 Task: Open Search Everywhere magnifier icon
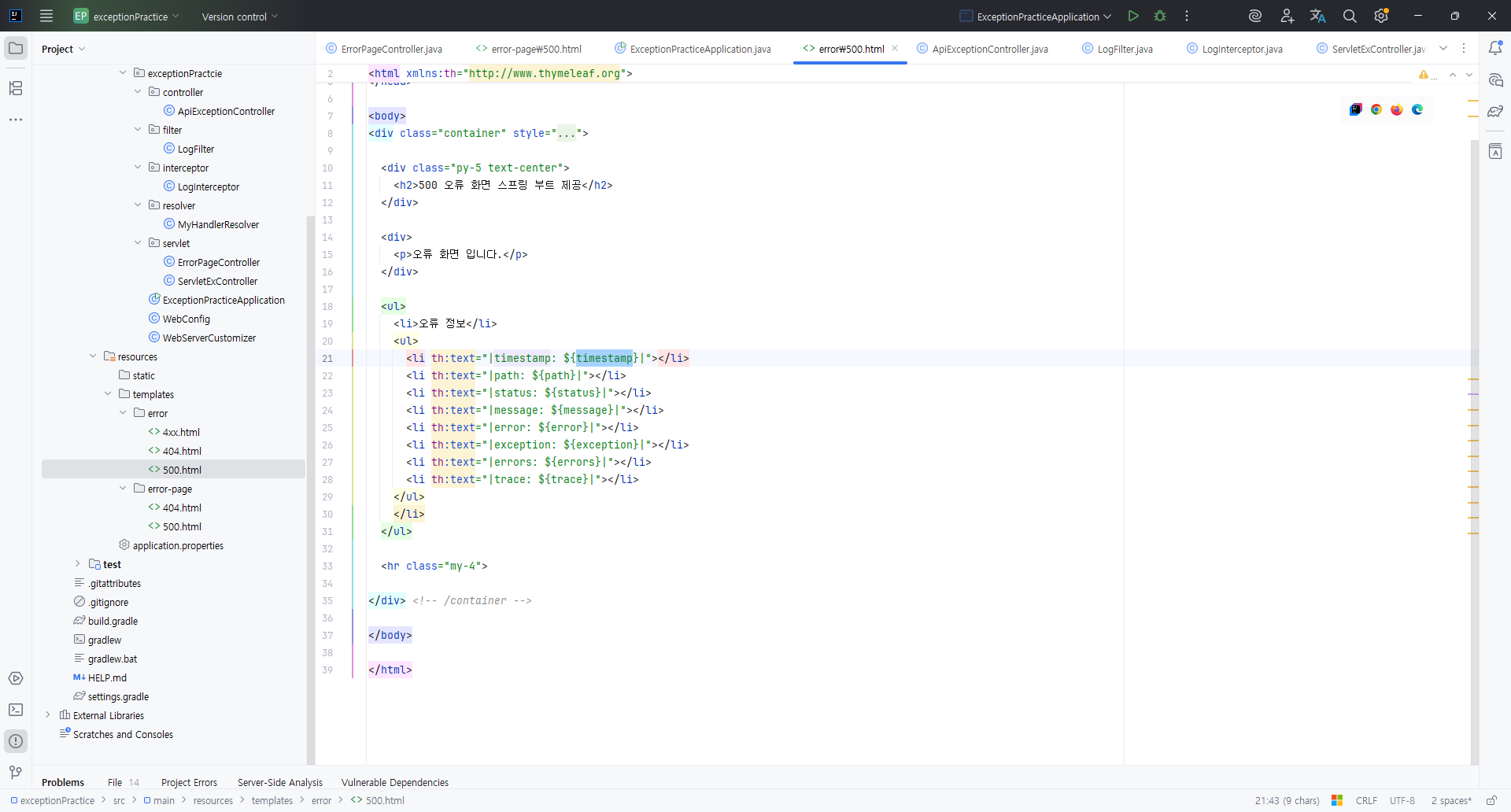(x=1349, y=16)
